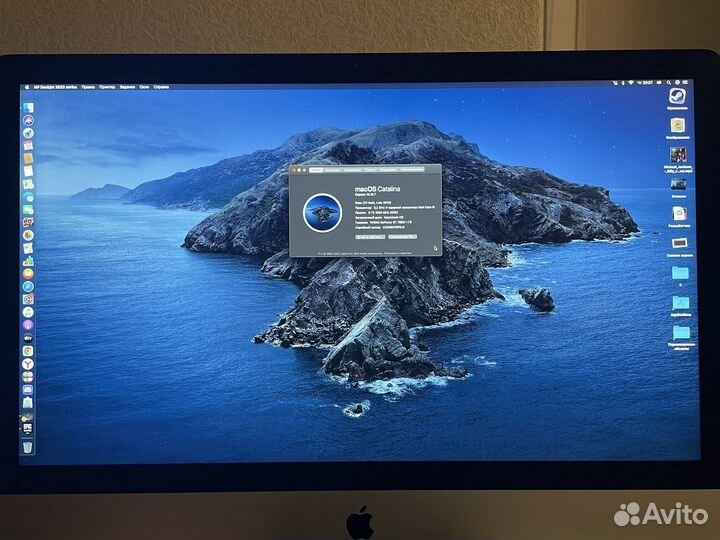Open Notification Center icon in menu bar
The image size is (720, 540).
click(686, 83)
